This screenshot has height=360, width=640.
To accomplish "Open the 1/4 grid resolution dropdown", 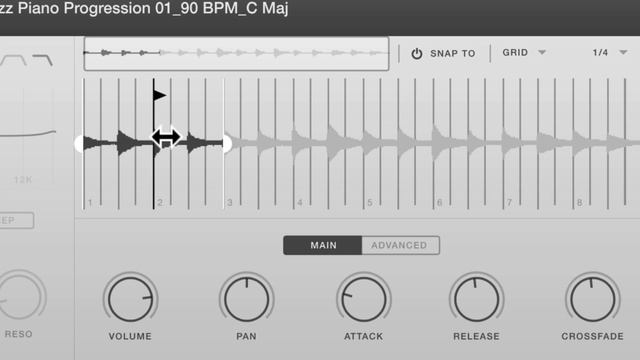I will (x=610, y=53).
